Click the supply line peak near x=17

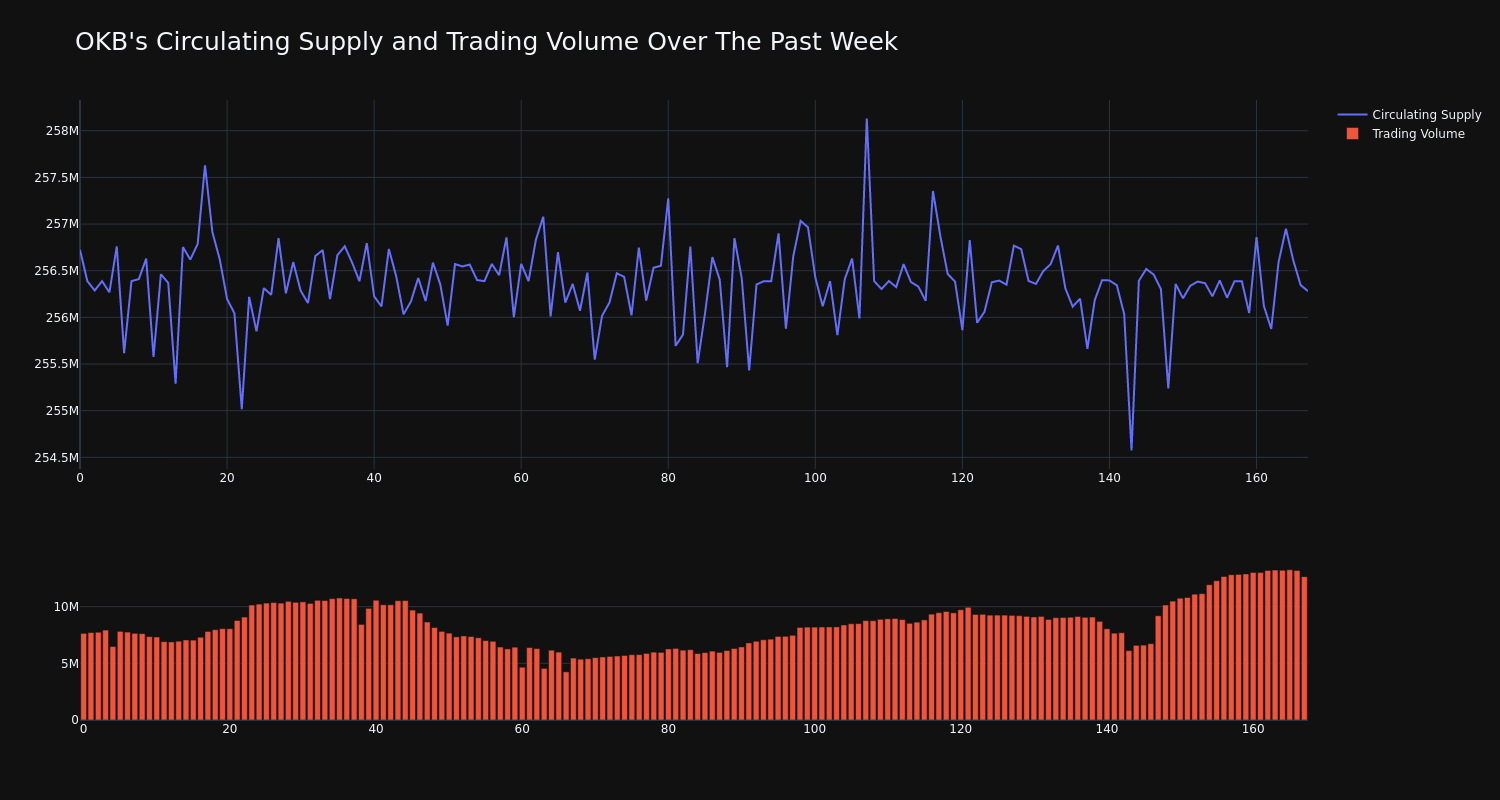205,166
